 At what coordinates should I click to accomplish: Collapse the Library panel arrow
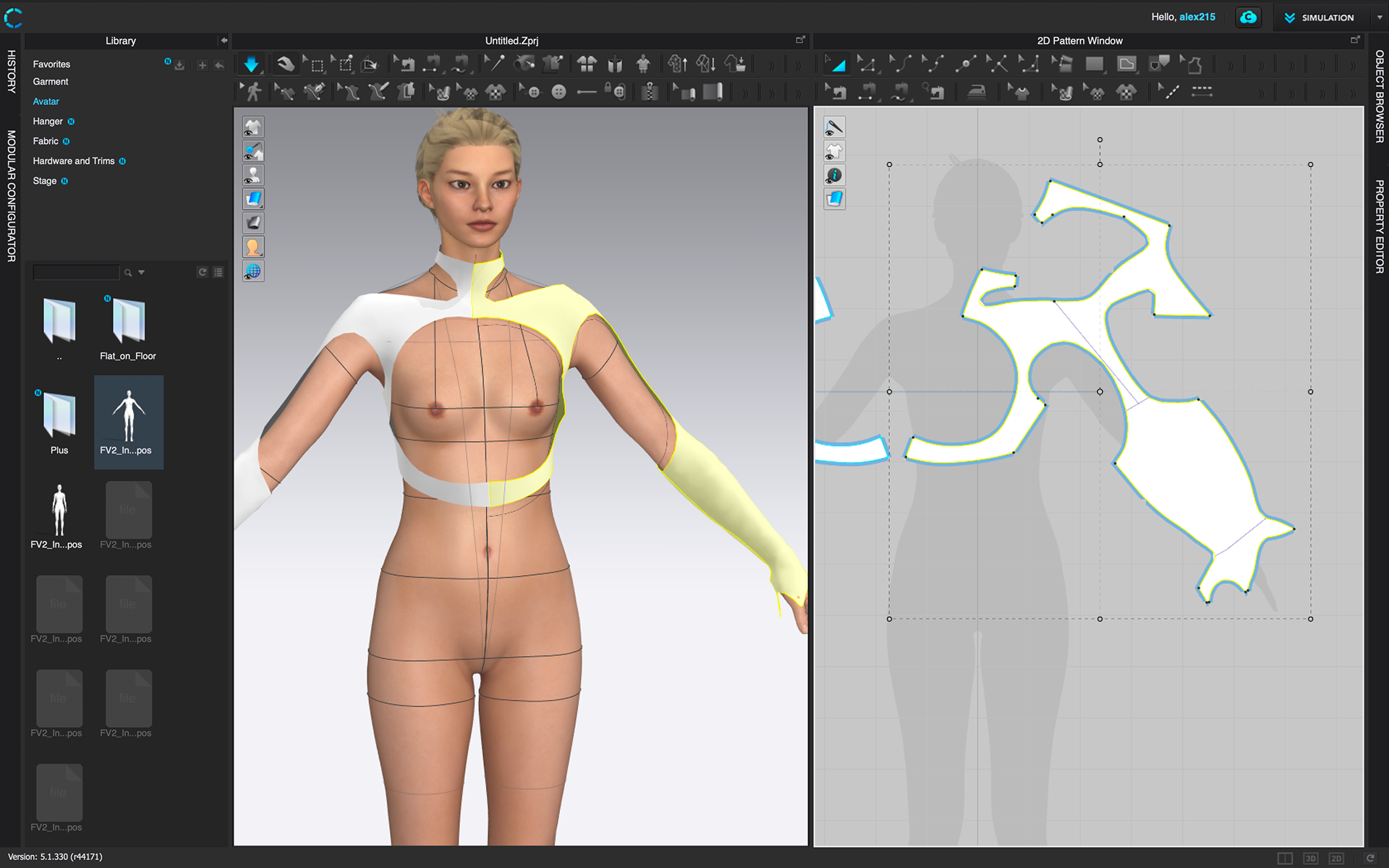point(224,41)
